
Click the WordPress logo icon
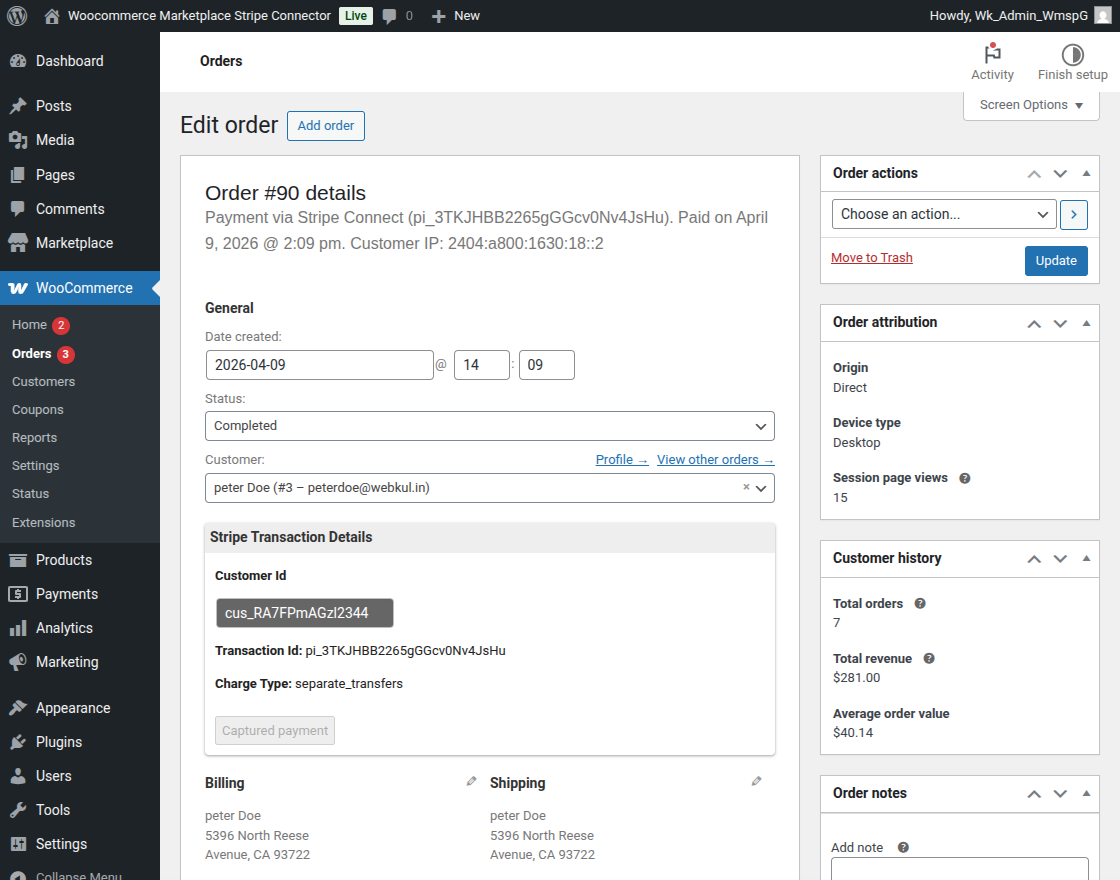click(x=17, y=16)
